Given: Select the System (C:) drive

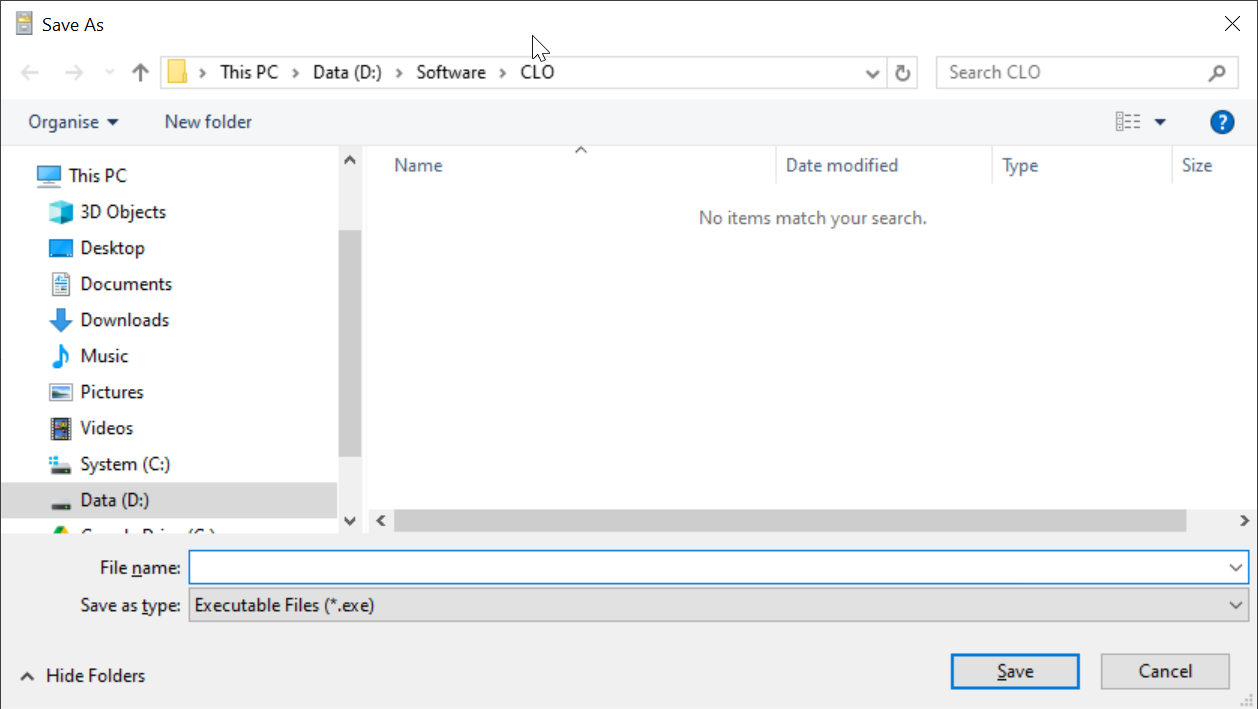Looking at the screenshot, I should (124, 464).
